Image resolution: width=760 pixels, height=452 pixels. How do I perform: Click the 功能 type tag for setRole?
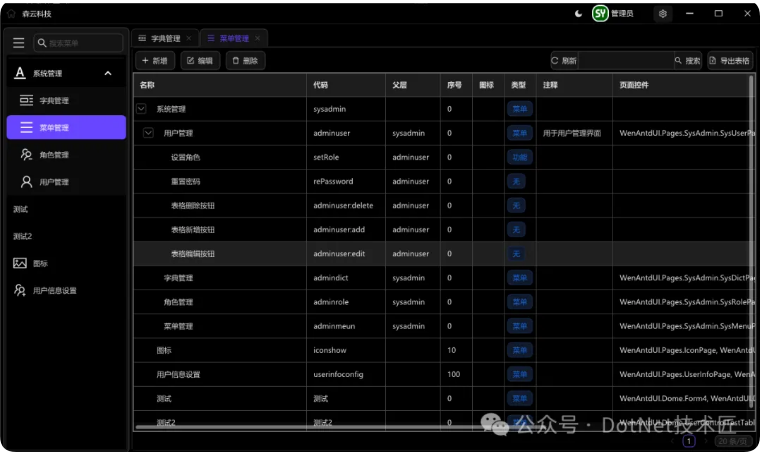click(520, 157)
